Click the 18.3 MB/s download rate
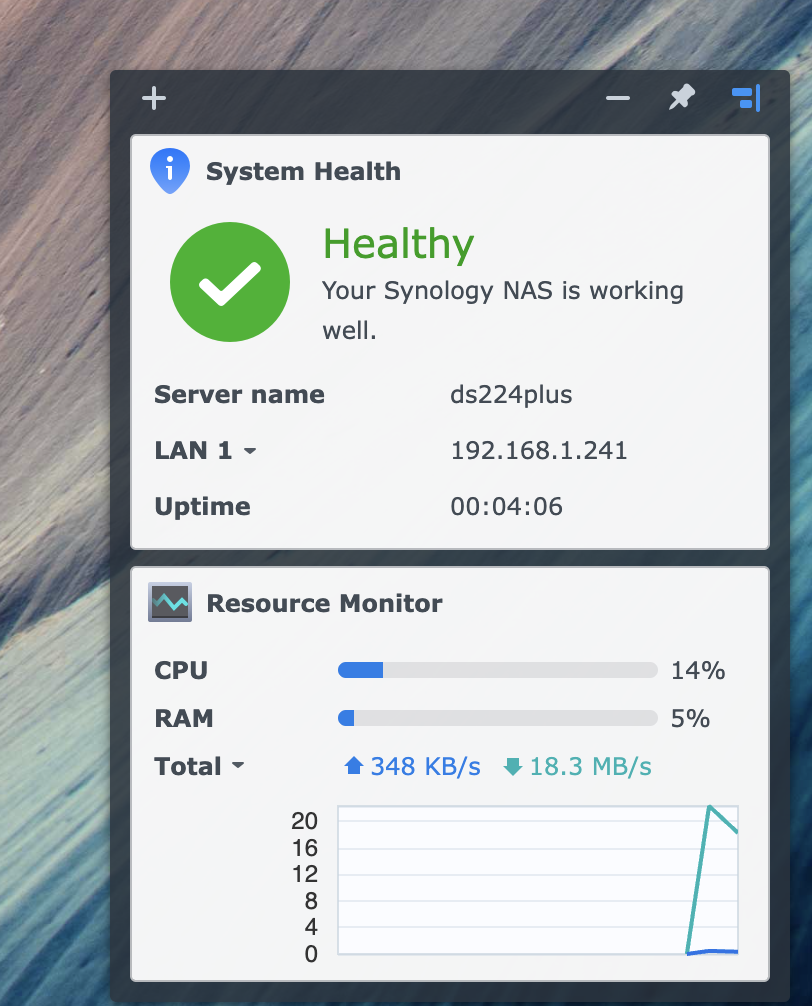This screenshot has width=812, height=1006. point(590,766)
